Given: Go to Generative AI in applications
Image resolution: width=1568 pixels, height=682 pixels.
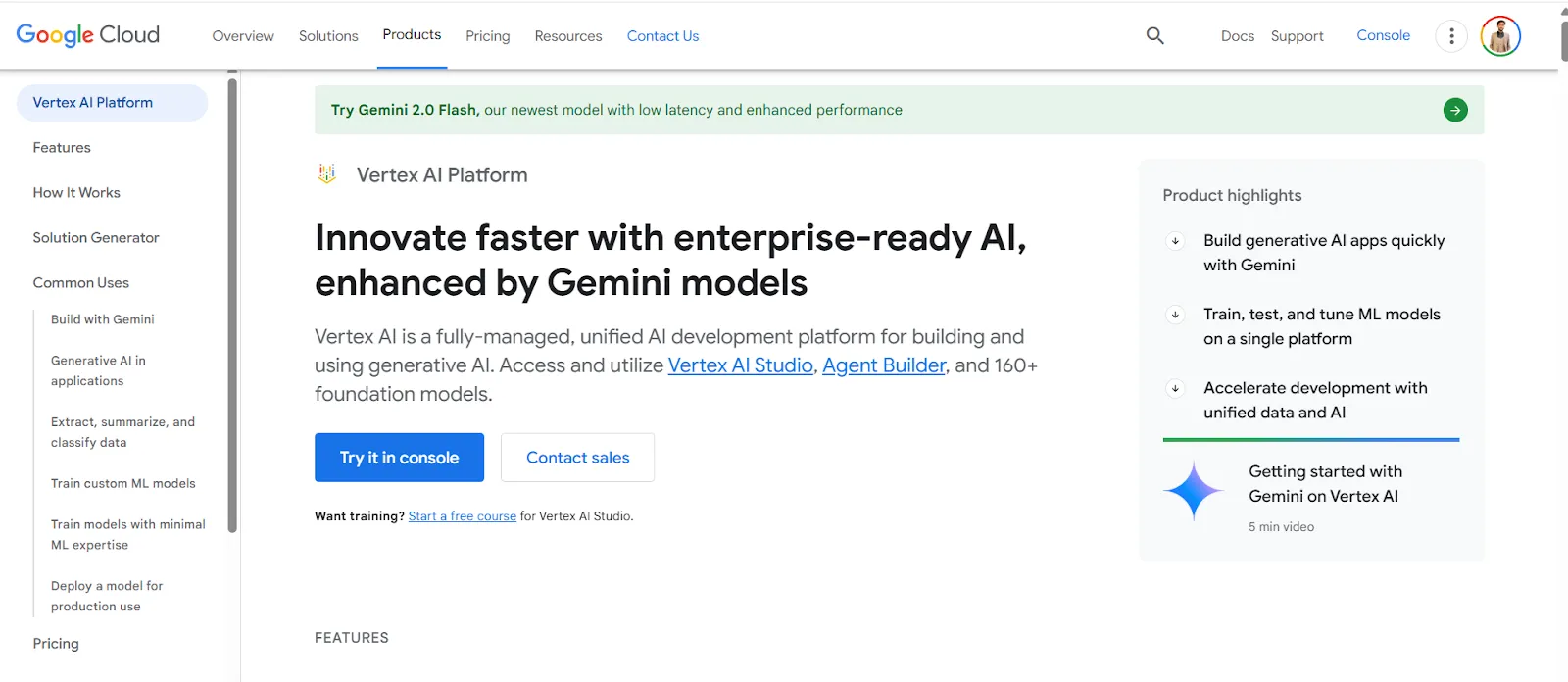Looking at the screenshot, I should [98, 370].
